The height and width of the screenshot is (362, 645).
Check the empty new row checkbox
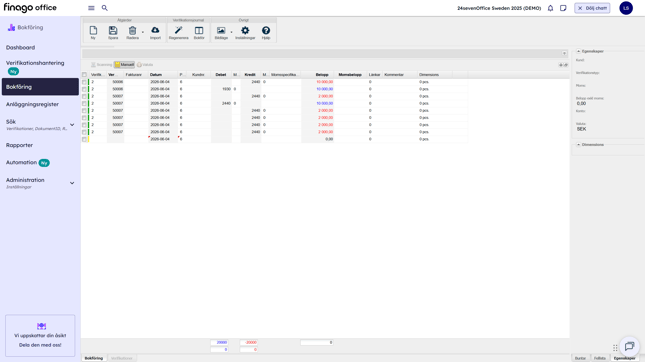coord(84,139)
